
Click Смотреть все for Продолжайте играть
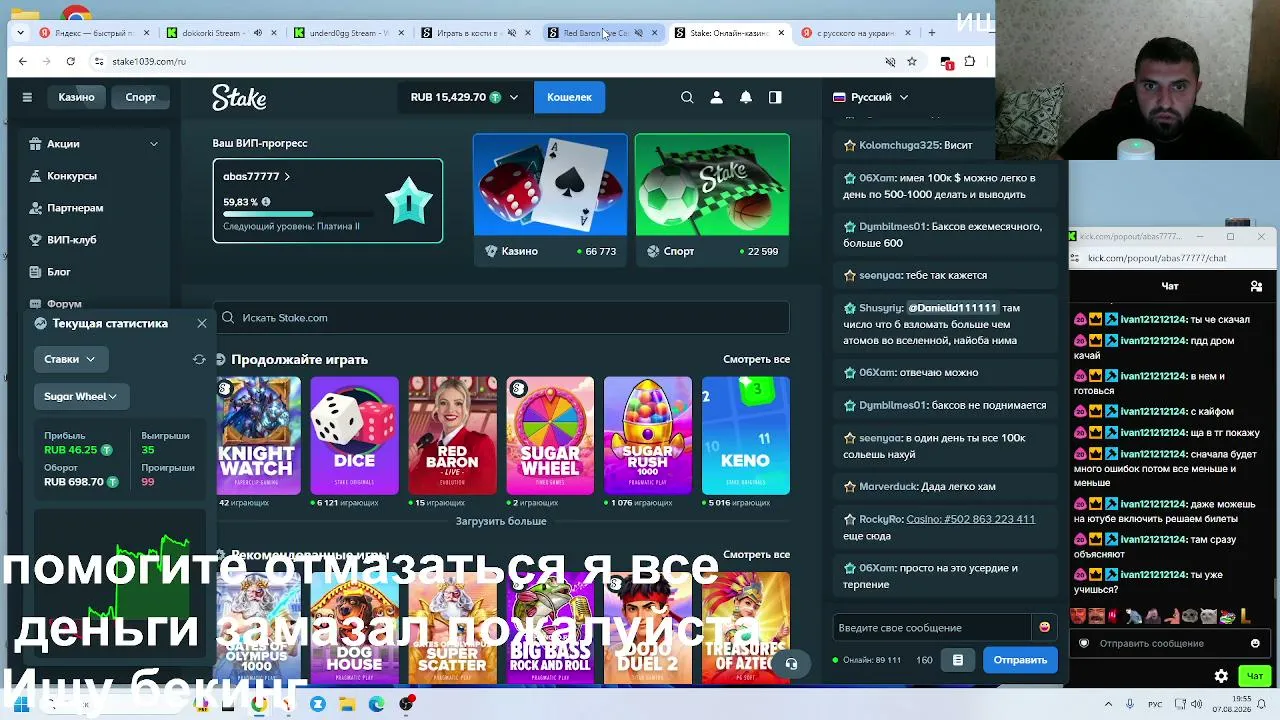point(756,359)
